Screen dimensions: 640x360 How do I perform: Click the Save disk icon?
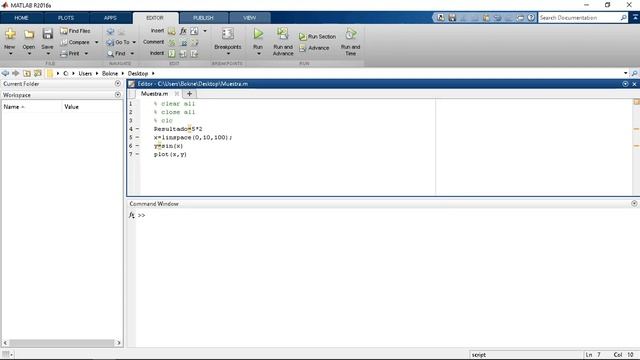(x=47, y=34)
